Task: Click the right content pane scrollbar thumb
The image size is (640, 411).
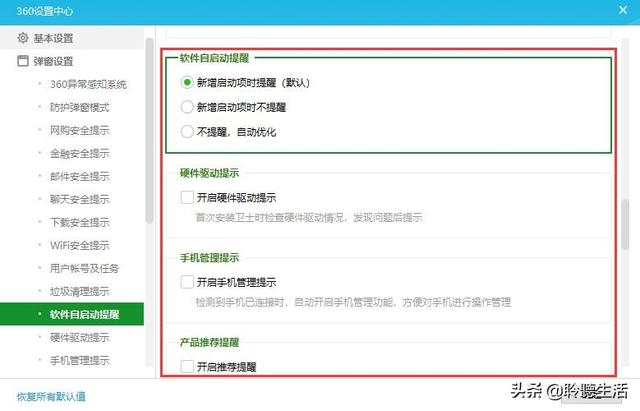Action: [x=625, y=224]
